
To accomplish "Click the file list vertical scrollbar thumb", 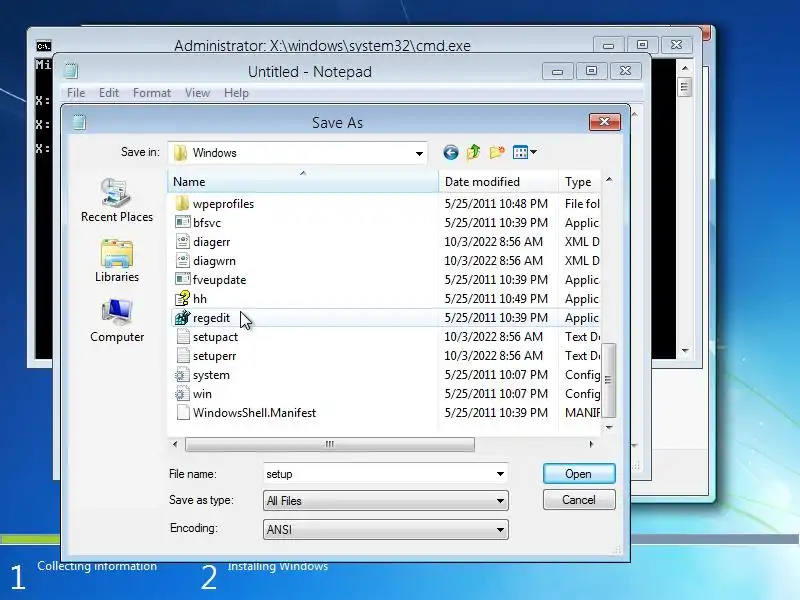I will [609, 380].
